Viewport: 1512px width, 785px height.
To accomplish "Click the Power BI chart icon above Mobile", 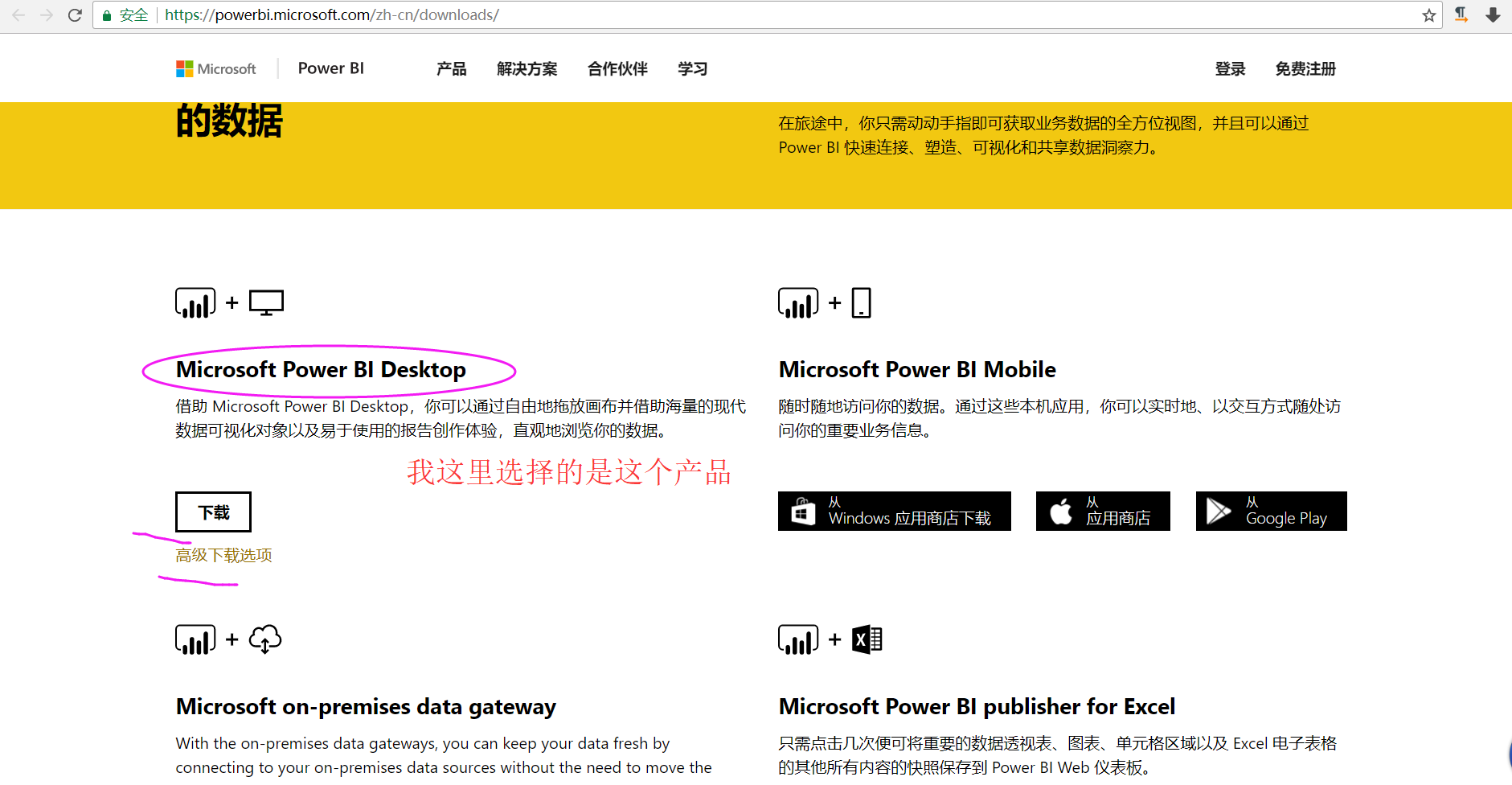I will coord(798,303).
